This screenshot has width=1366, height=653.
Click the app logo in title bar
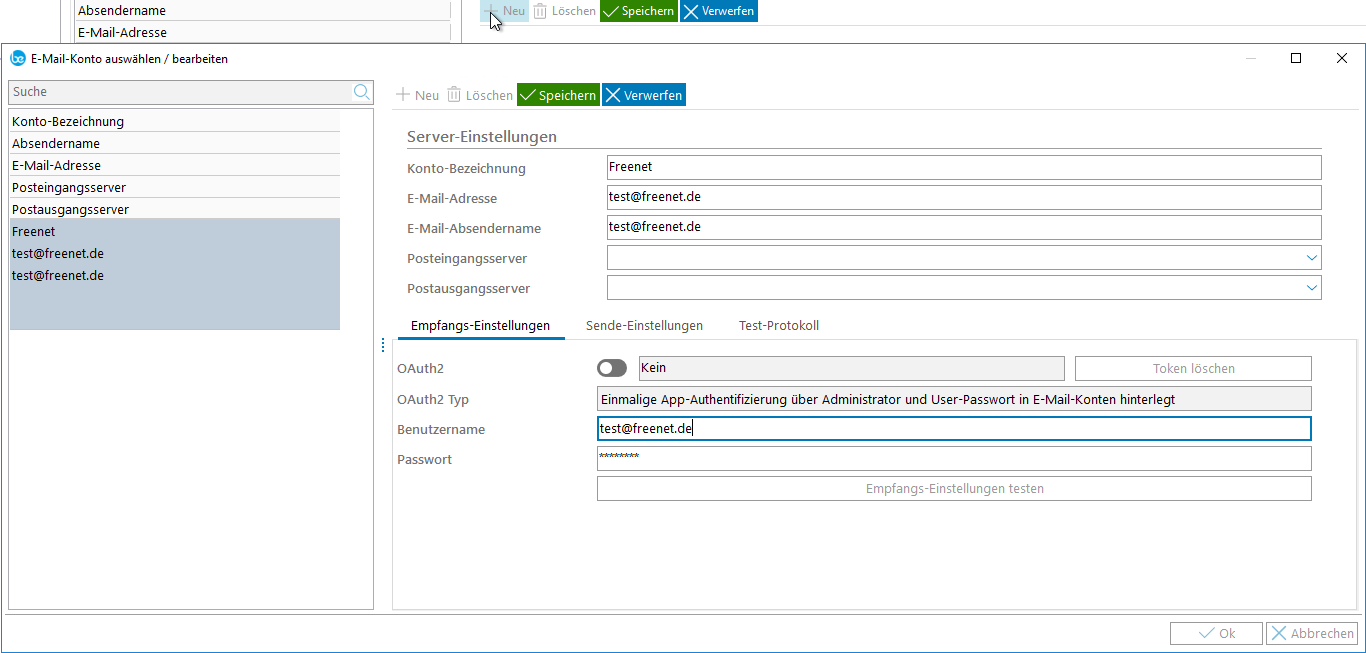click(x=17, y=59)
